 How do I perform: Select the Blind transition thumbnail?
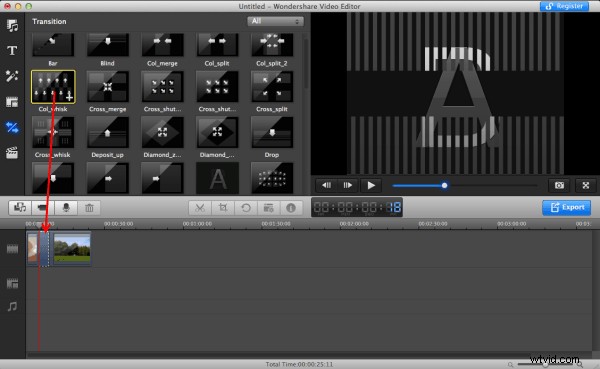(x=108, y=45)
